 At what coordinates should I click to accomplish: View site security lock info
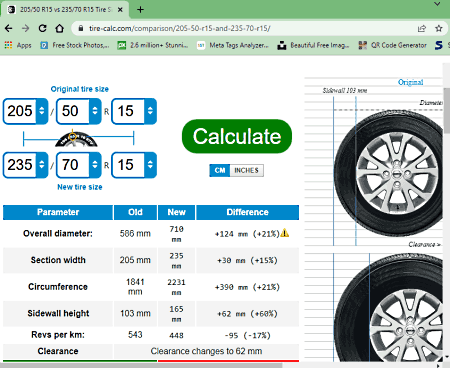[x=81, y=28]
